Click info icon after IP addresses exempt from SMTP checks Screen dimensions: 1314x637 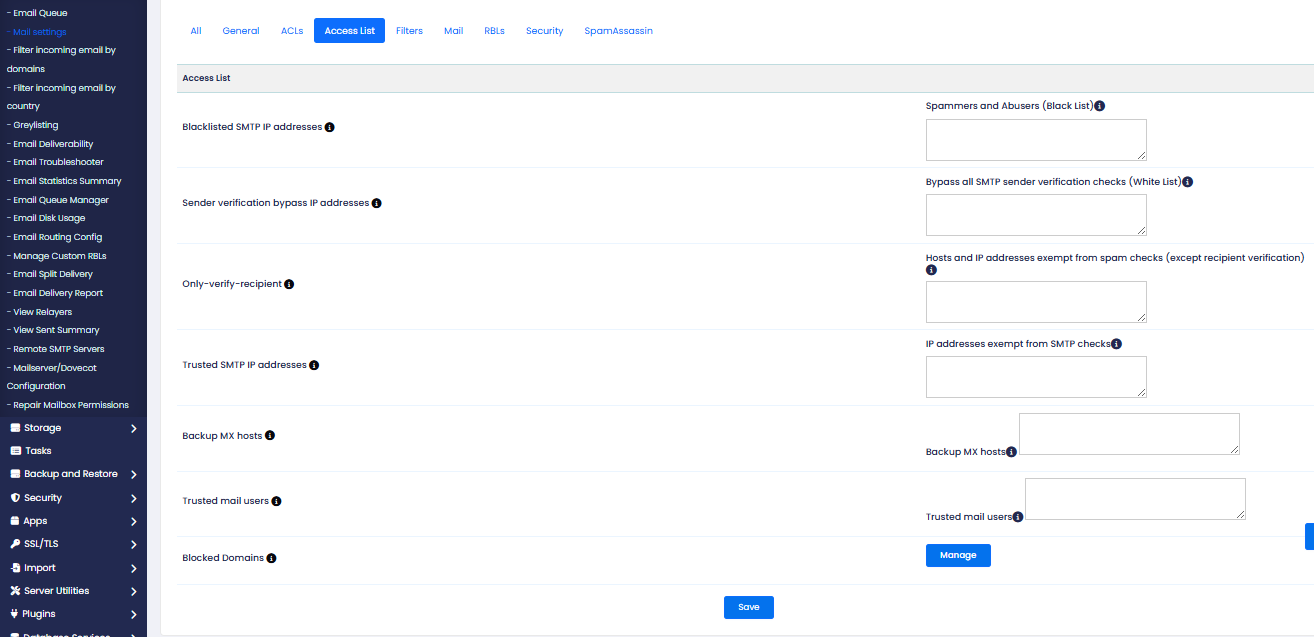(x=1117, y=344)
